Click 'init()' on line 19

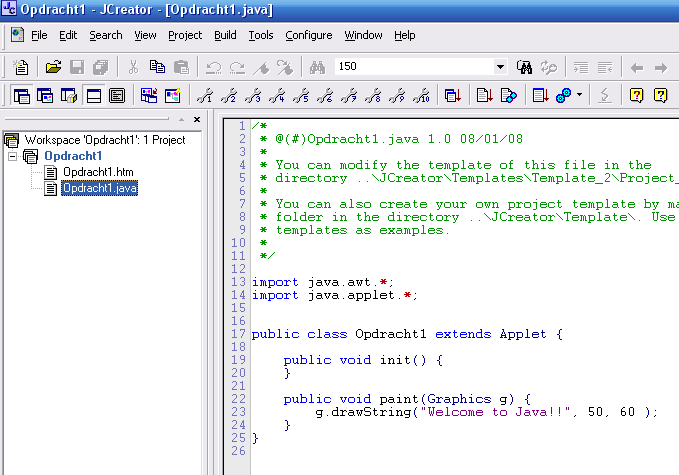coord(403,360)
